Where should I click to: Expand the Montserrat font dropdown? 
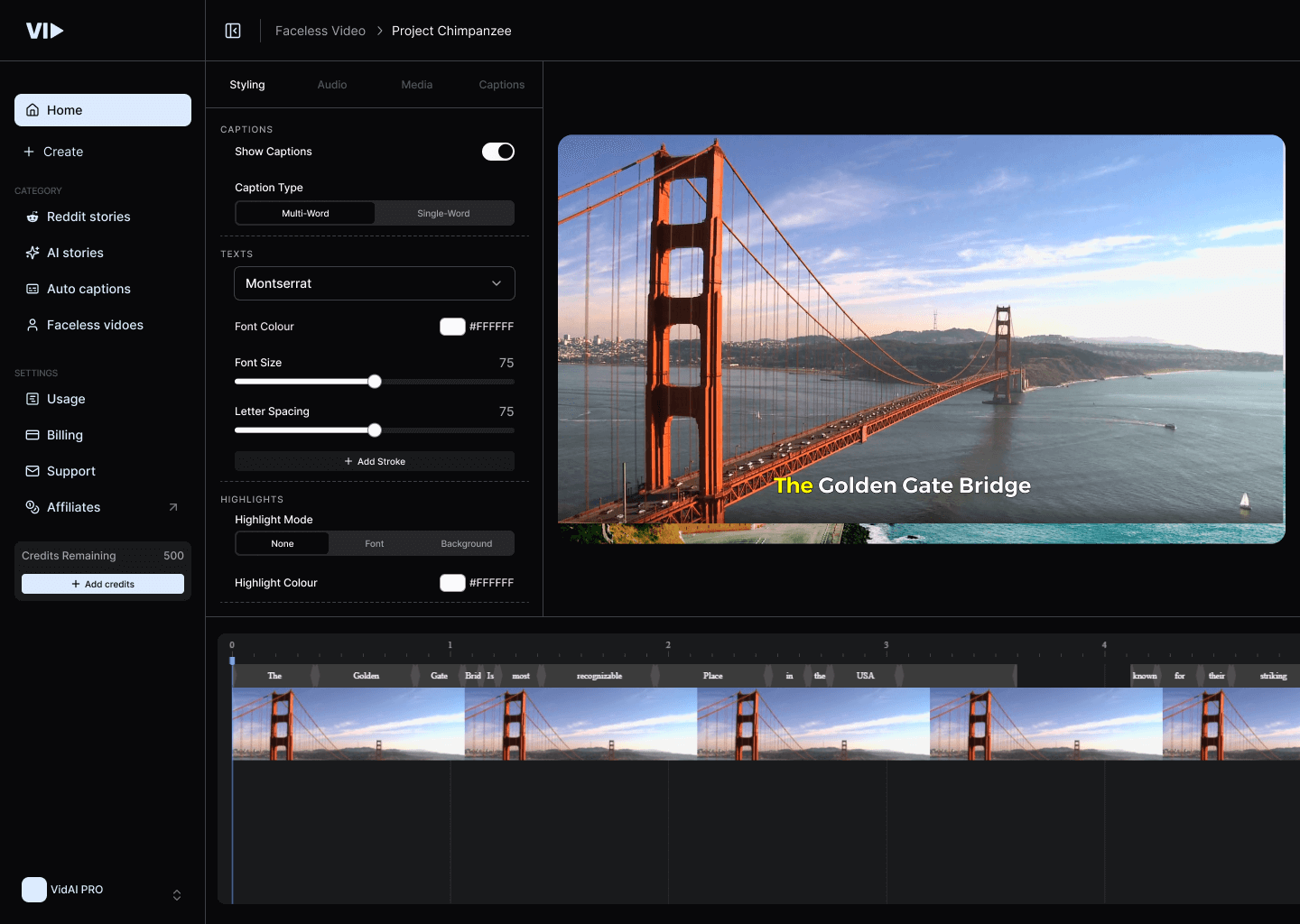[x=375, y=283]
